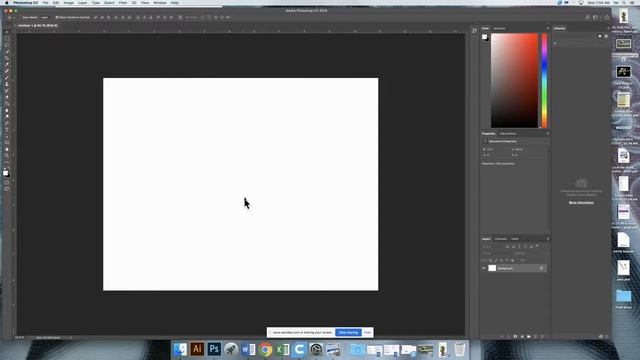Image resolution: width=640 pixels, height=360 pixels.
Task: Switch to the Channels tab
Action: pyautogui.click(x=501, y=239)
